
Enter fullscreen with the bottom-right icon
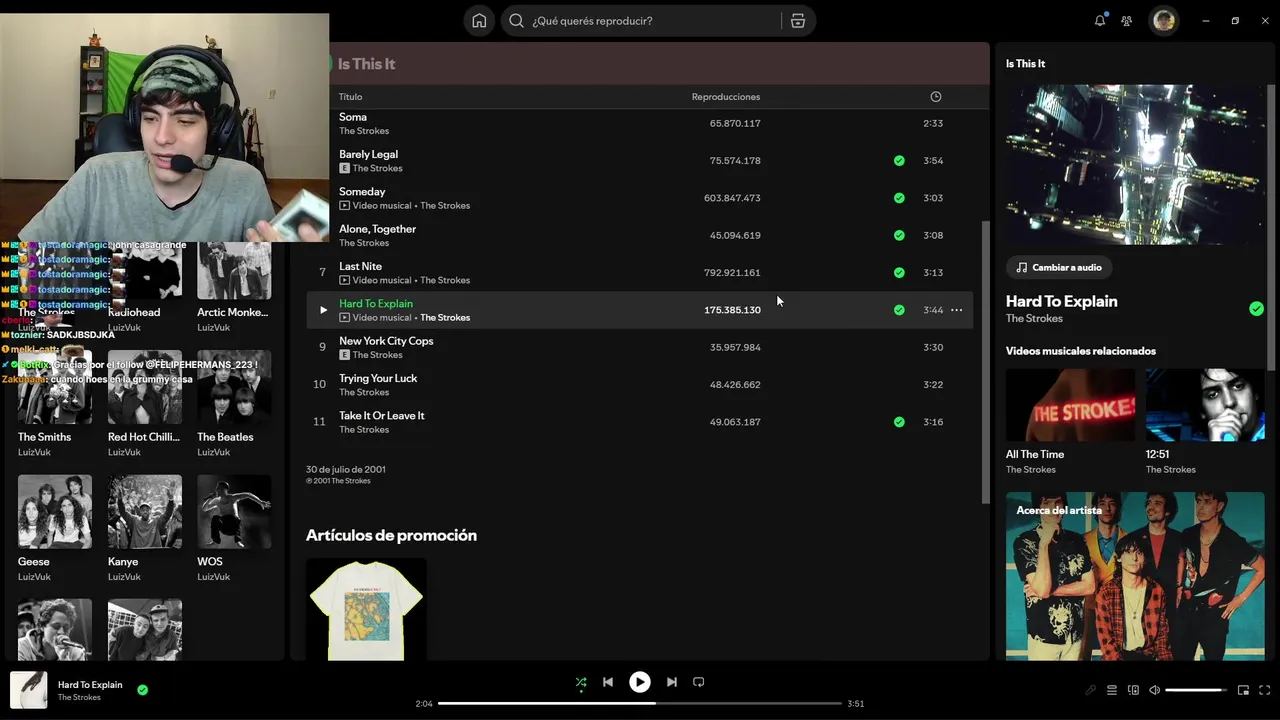[x=1265, y=690]
